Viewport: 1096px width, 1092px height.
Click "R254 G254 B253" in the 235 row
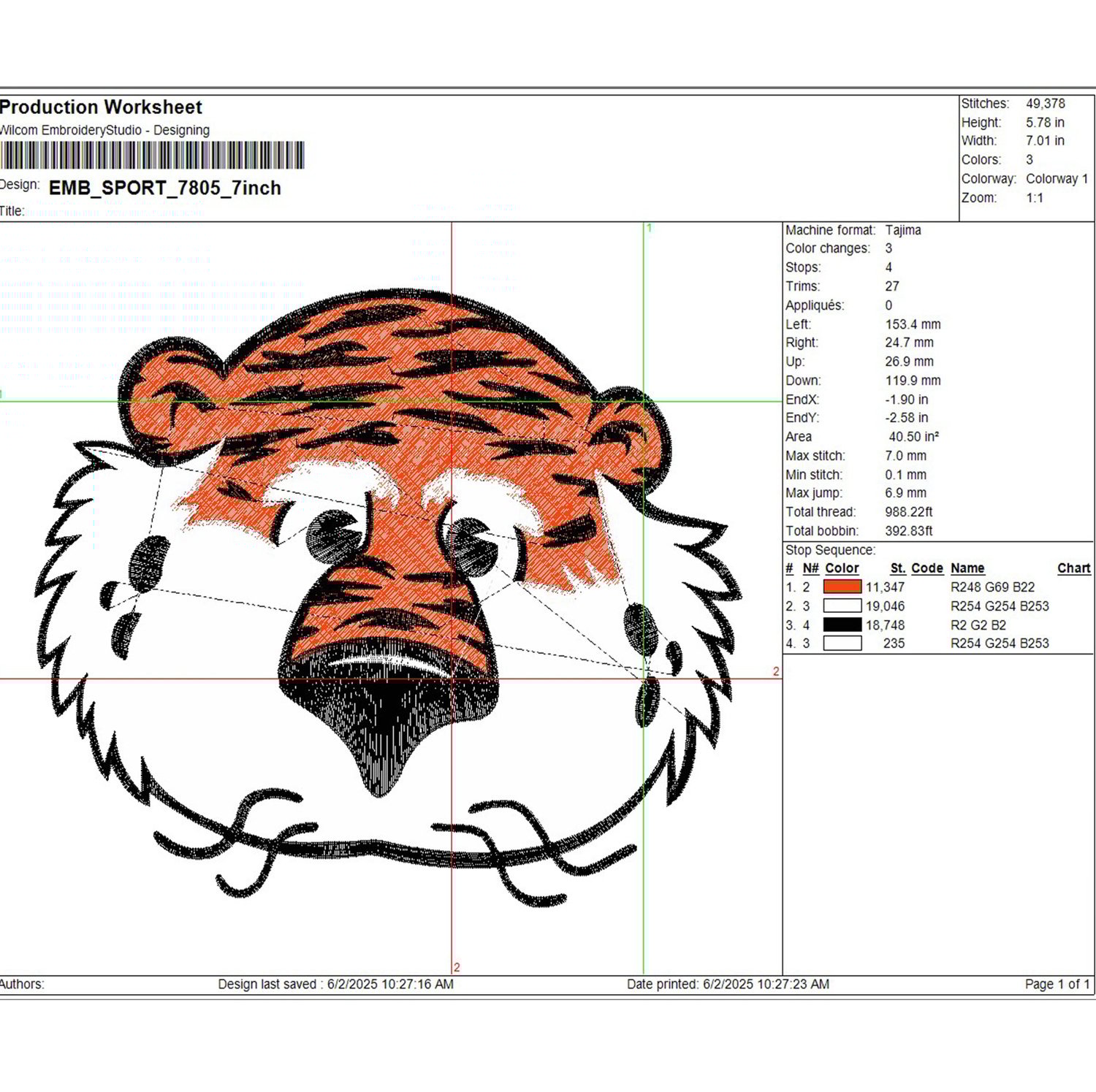(1000, 644)
